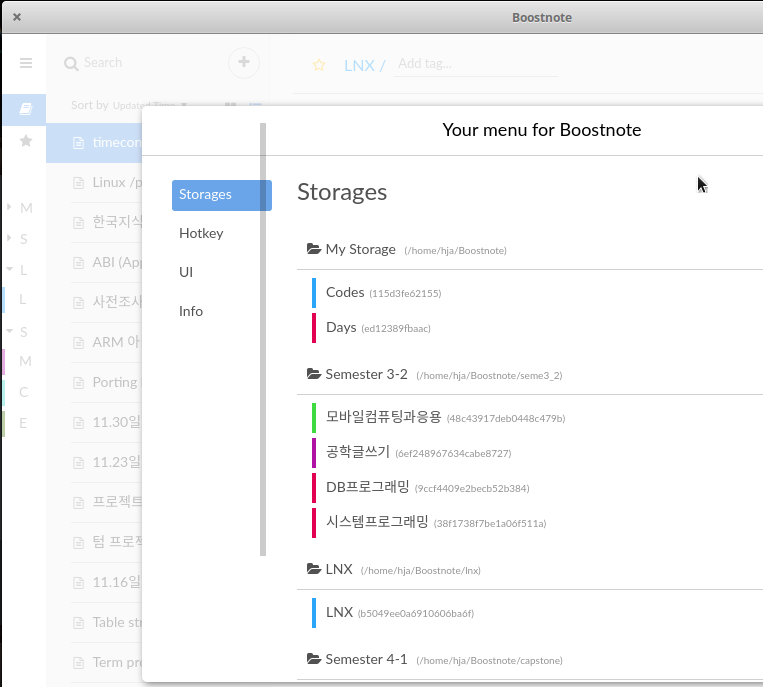Image resolution: width=763 pixels, height=687 pixels.
Task: Open the 11.23일 note in list
Action: (x=106, y=463)
